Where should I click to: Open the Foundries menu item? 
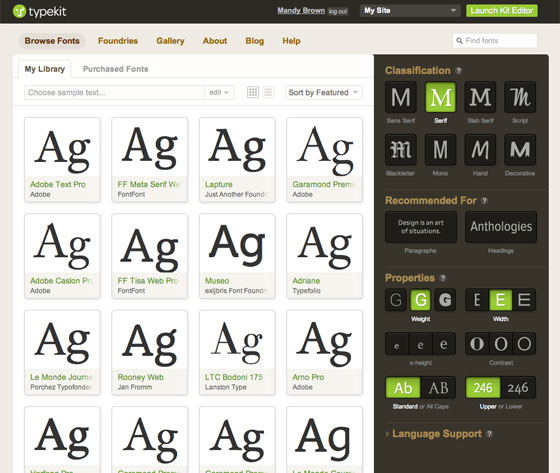(118, 41)
